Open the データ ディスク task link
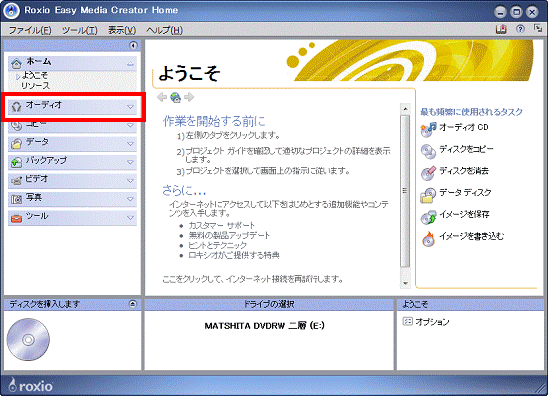The width and height of the screenshot is (548, 396). (465, 193)
